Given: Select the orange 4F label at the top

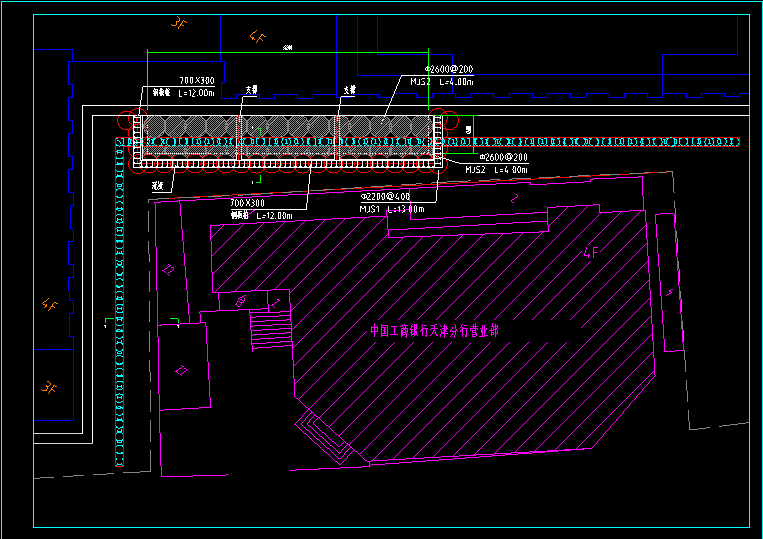Looking at the screenshot, I should (257, 36).
